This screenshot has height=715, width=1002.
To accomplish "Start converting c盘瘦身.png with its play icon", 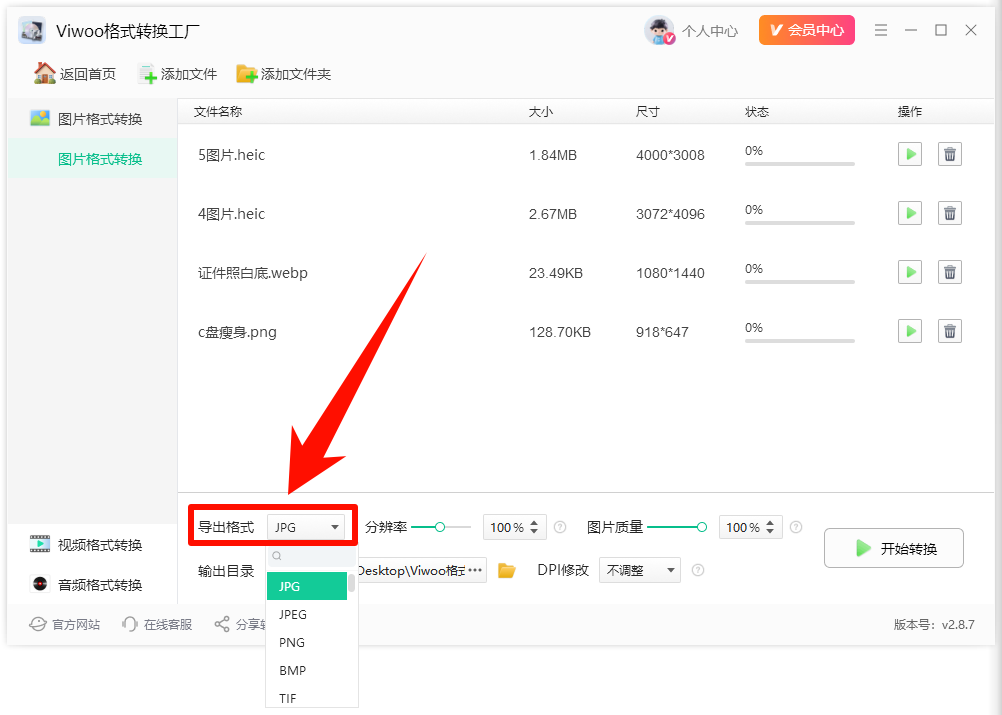I will coord(910,331).
